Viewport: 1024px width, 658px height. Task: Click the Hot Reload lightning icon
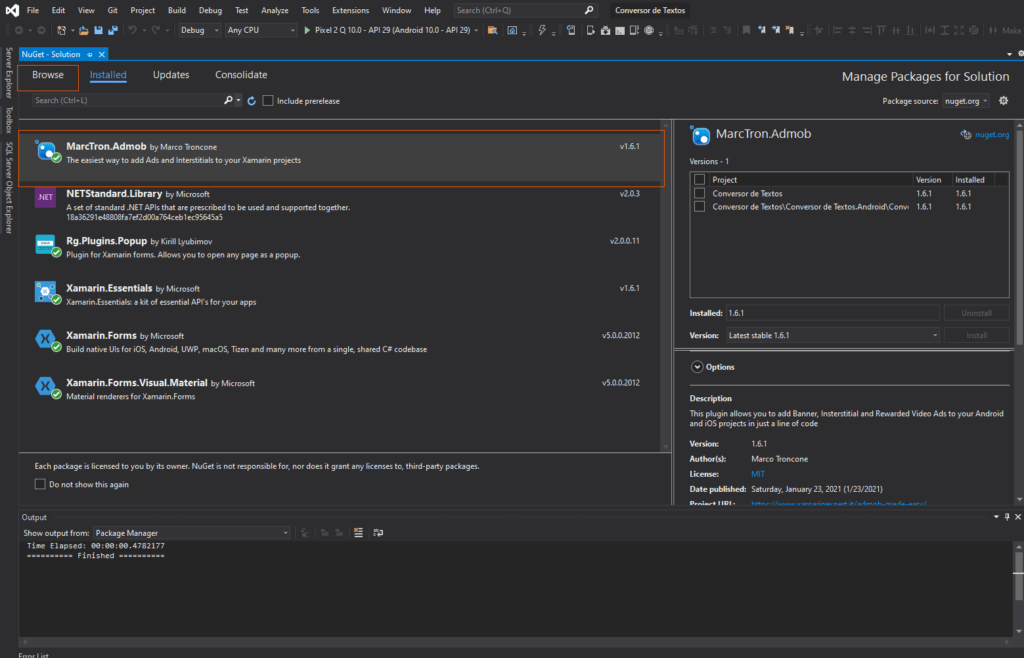coord(541,30)
